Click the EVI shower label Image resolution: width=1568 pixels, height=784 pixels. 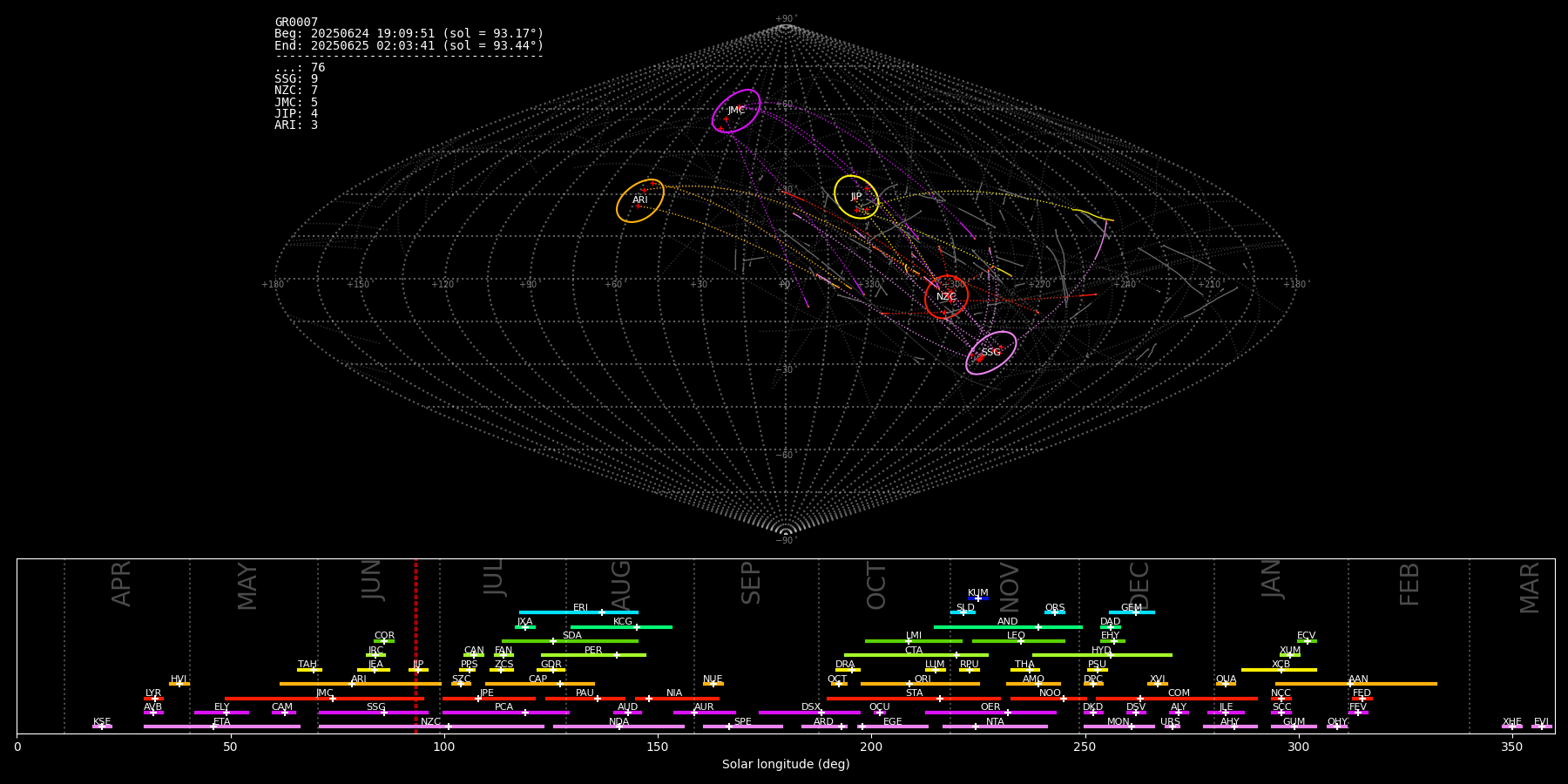(1541, 721)
